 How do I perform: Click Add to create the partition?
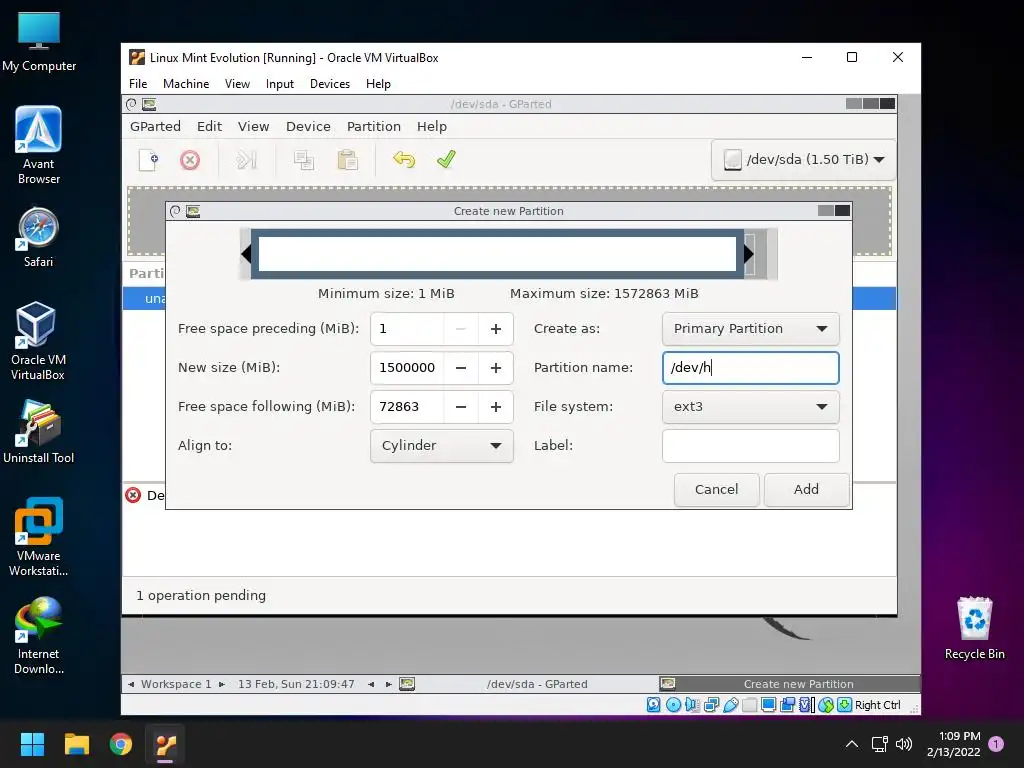pos(807,490)
